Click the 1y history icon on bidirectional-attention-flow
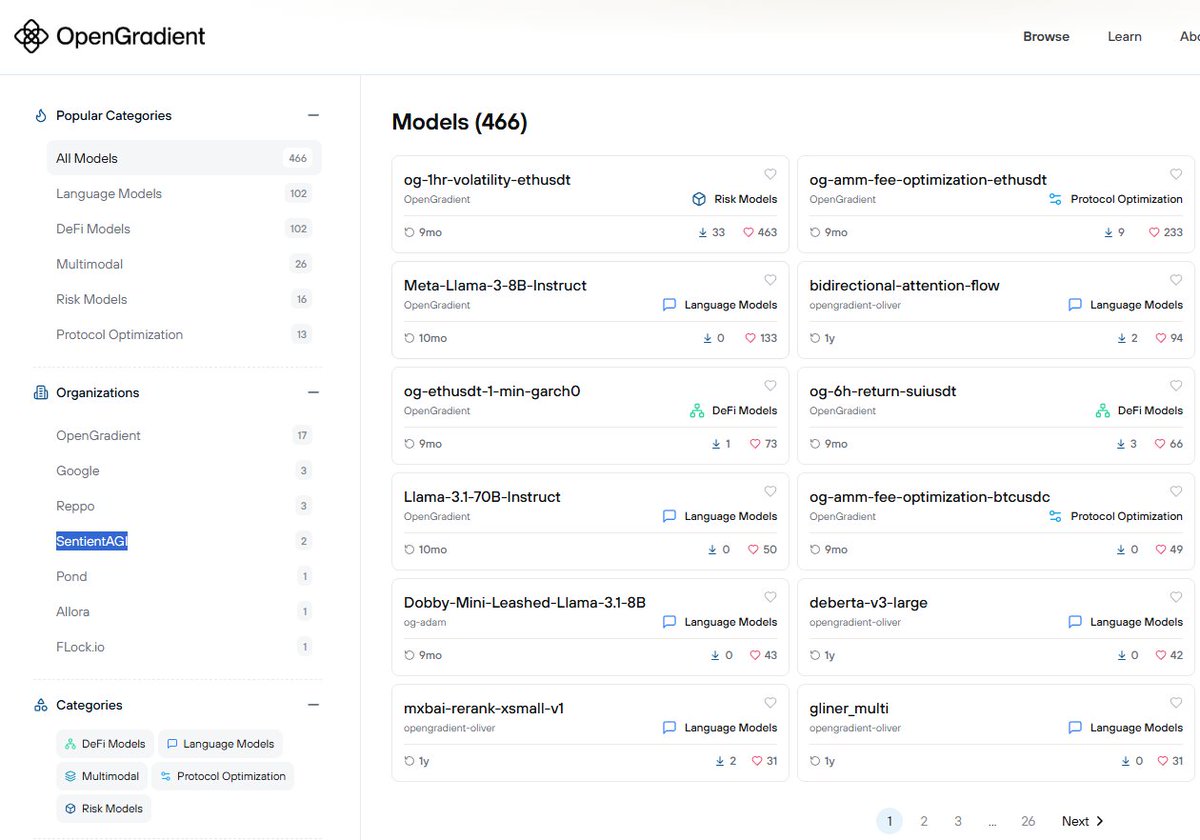 (x=815, y=338)
